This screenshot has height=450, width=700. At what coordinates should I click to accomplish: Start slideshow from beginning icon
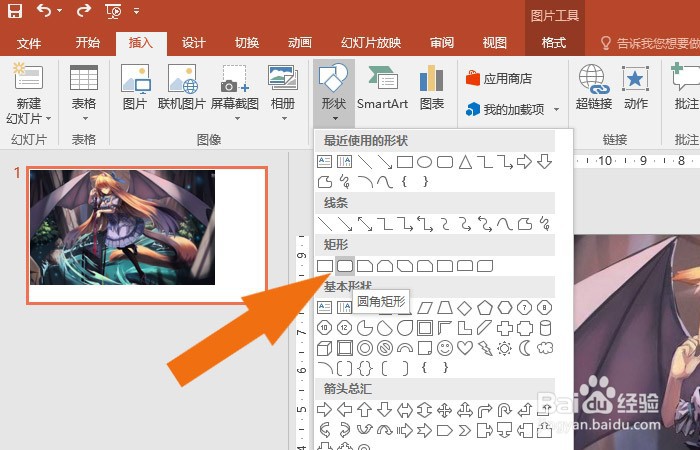click(113, 11)
